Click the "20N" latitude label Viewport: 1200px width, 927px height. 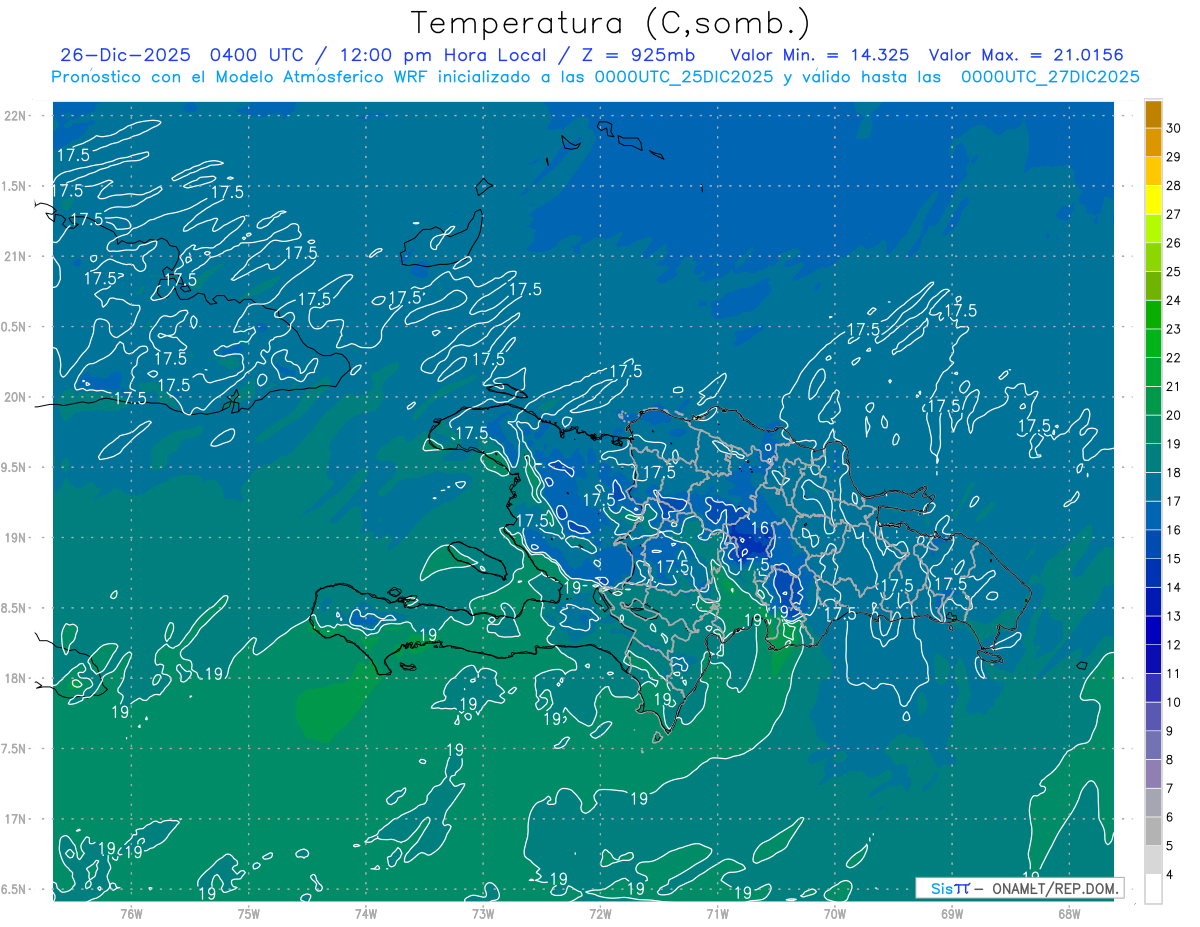tap(14, 397)
